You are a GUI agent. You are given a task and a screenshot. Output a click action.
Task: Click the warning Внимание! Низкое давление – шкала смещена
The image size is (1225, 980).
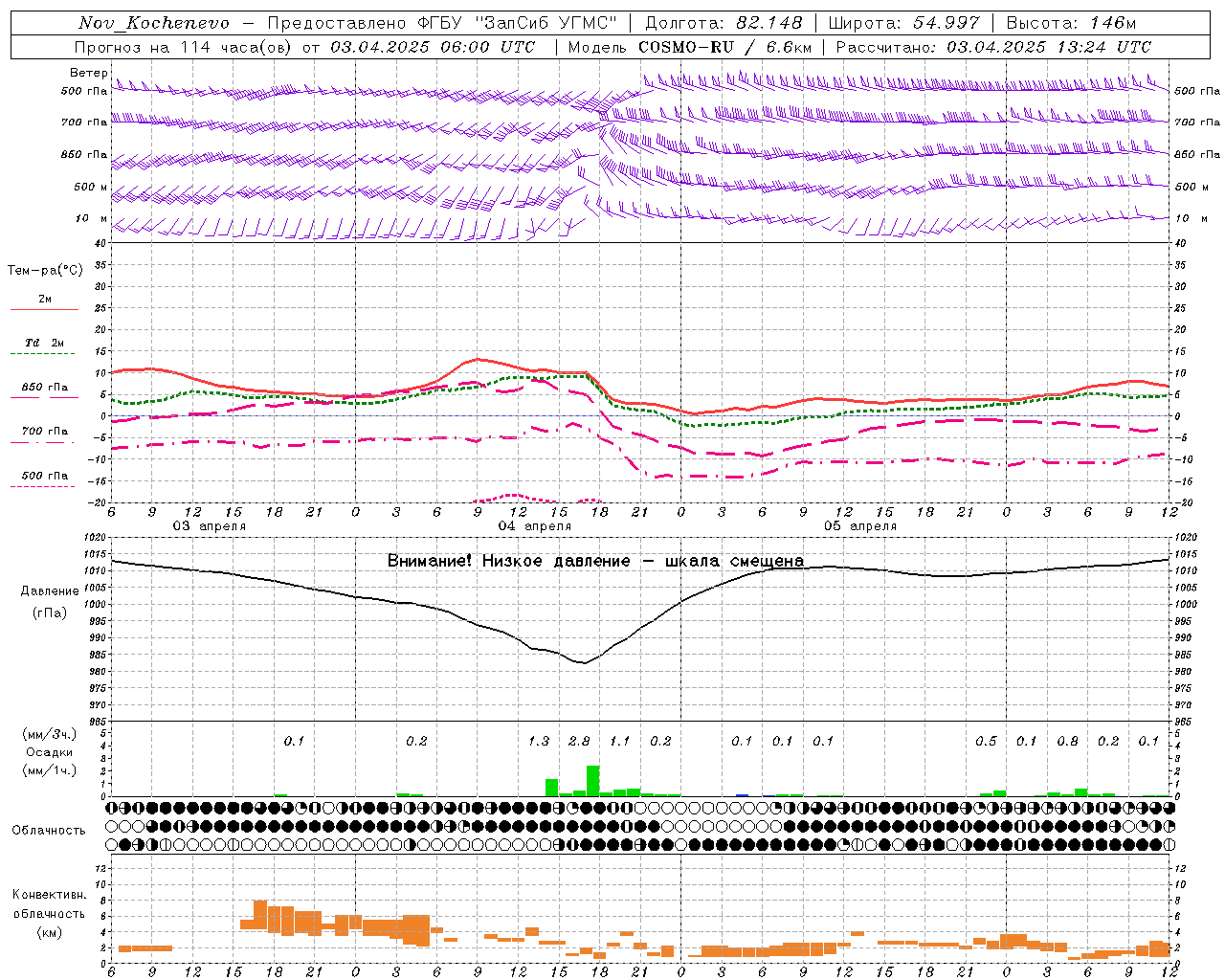pos(595,561)
